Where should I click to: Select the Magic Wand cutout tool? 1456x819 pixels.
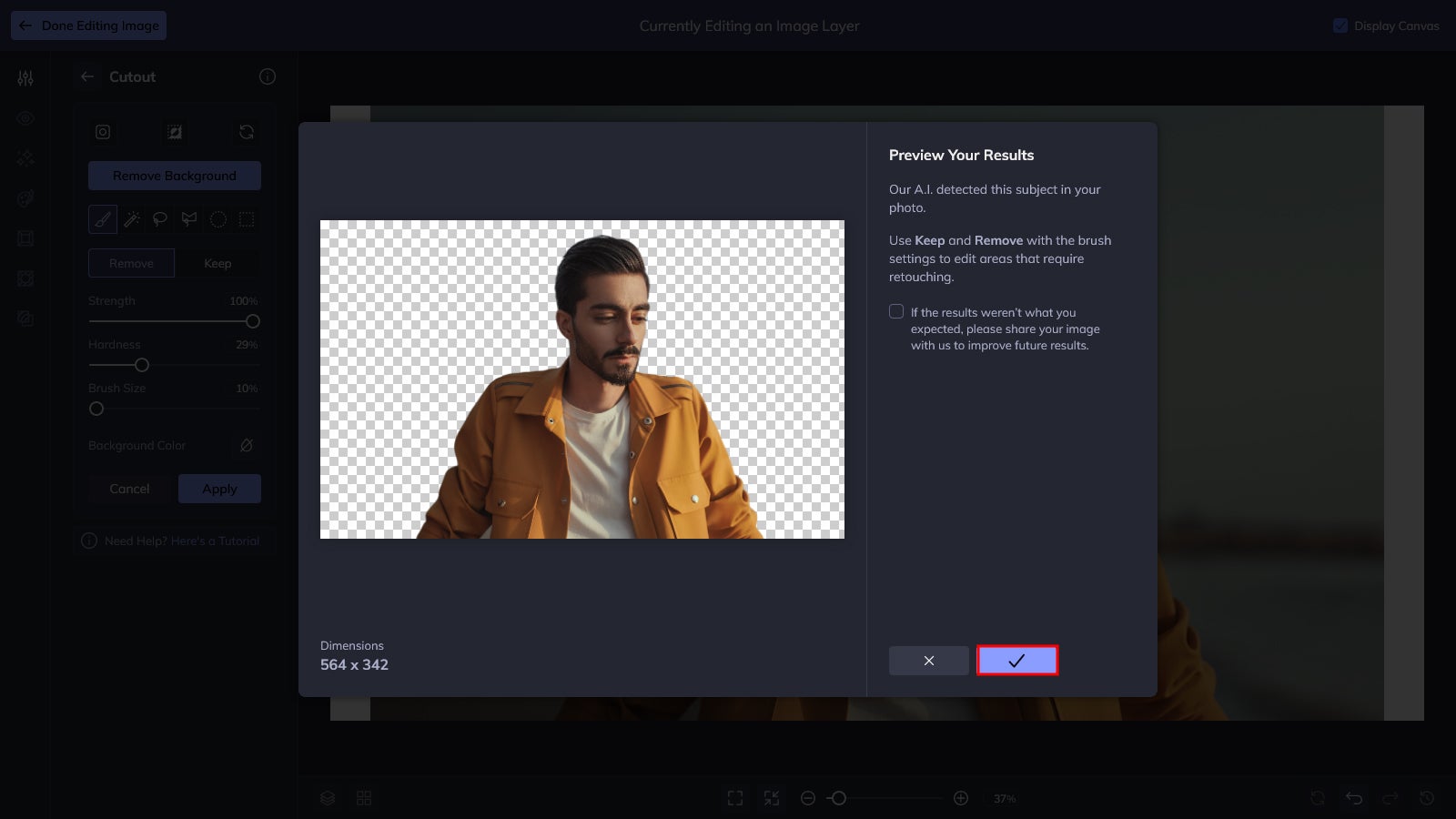click(x=131, y=219)
